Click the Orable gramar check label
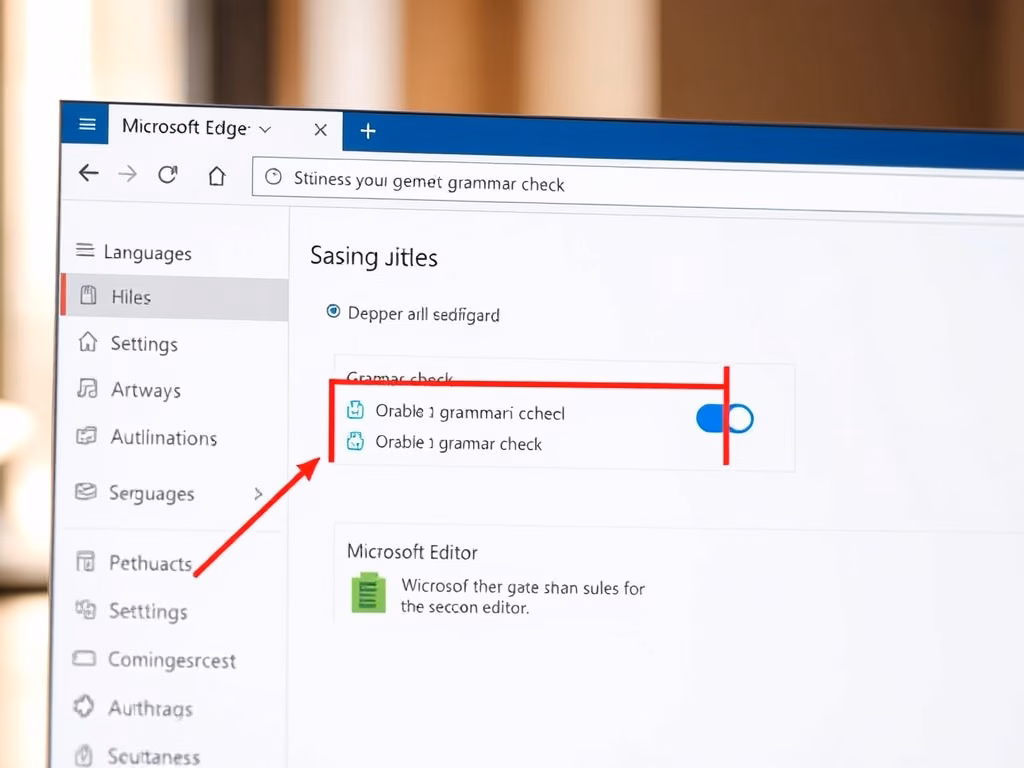Screen dimensions: 1024x768 click(458, 443)
